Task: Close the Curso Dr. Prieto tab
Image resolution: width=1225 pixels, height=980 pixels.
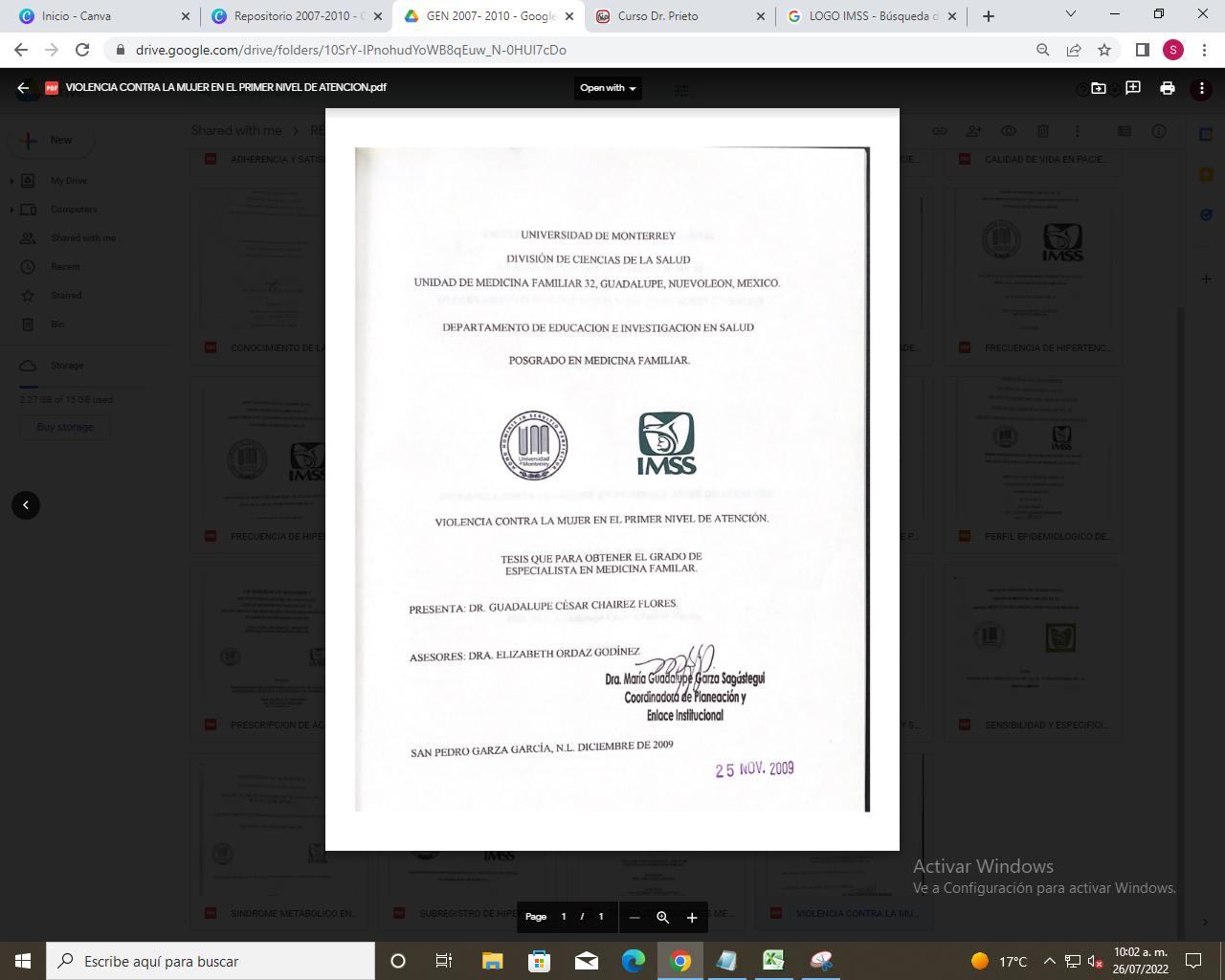Action: click(x=761, y=16)
